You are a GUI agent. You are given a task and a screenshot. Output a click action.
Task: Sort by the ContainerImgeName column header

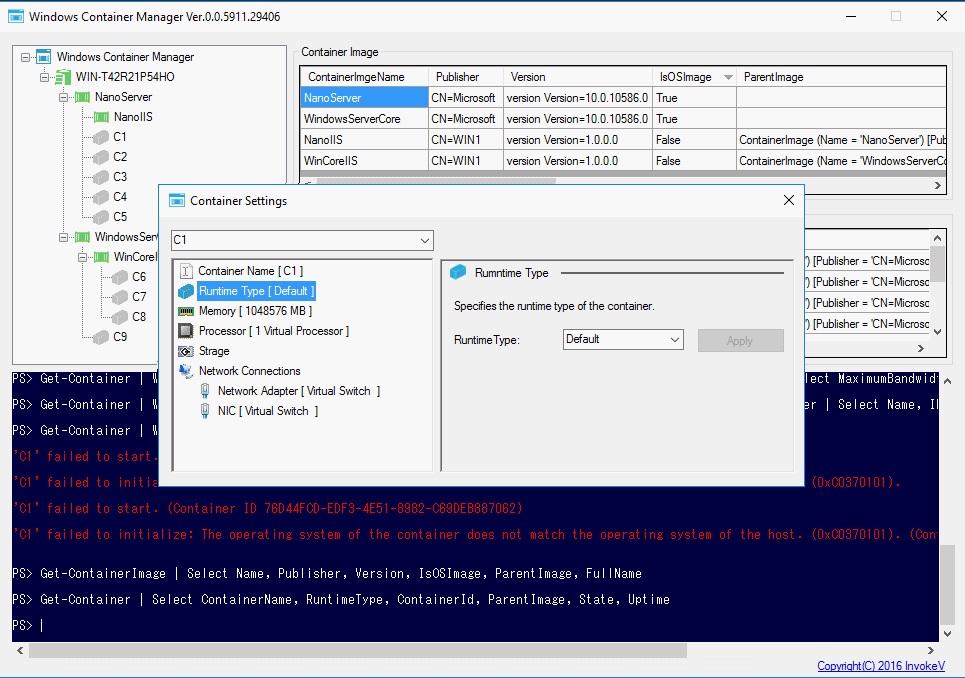coord(364,77)
